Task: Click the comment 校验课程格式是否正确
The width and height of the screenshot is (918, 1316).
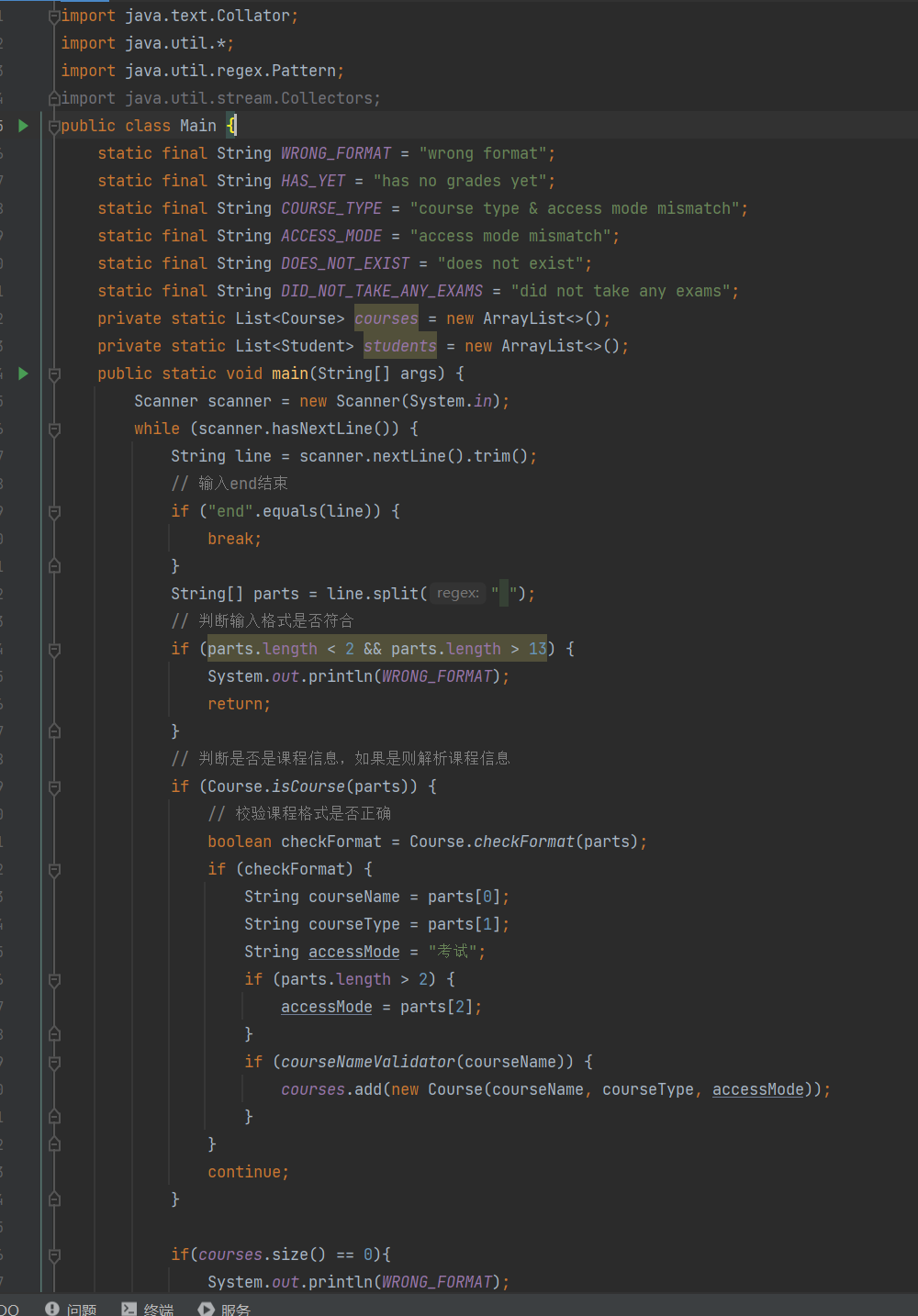Action: coord(299,814)
